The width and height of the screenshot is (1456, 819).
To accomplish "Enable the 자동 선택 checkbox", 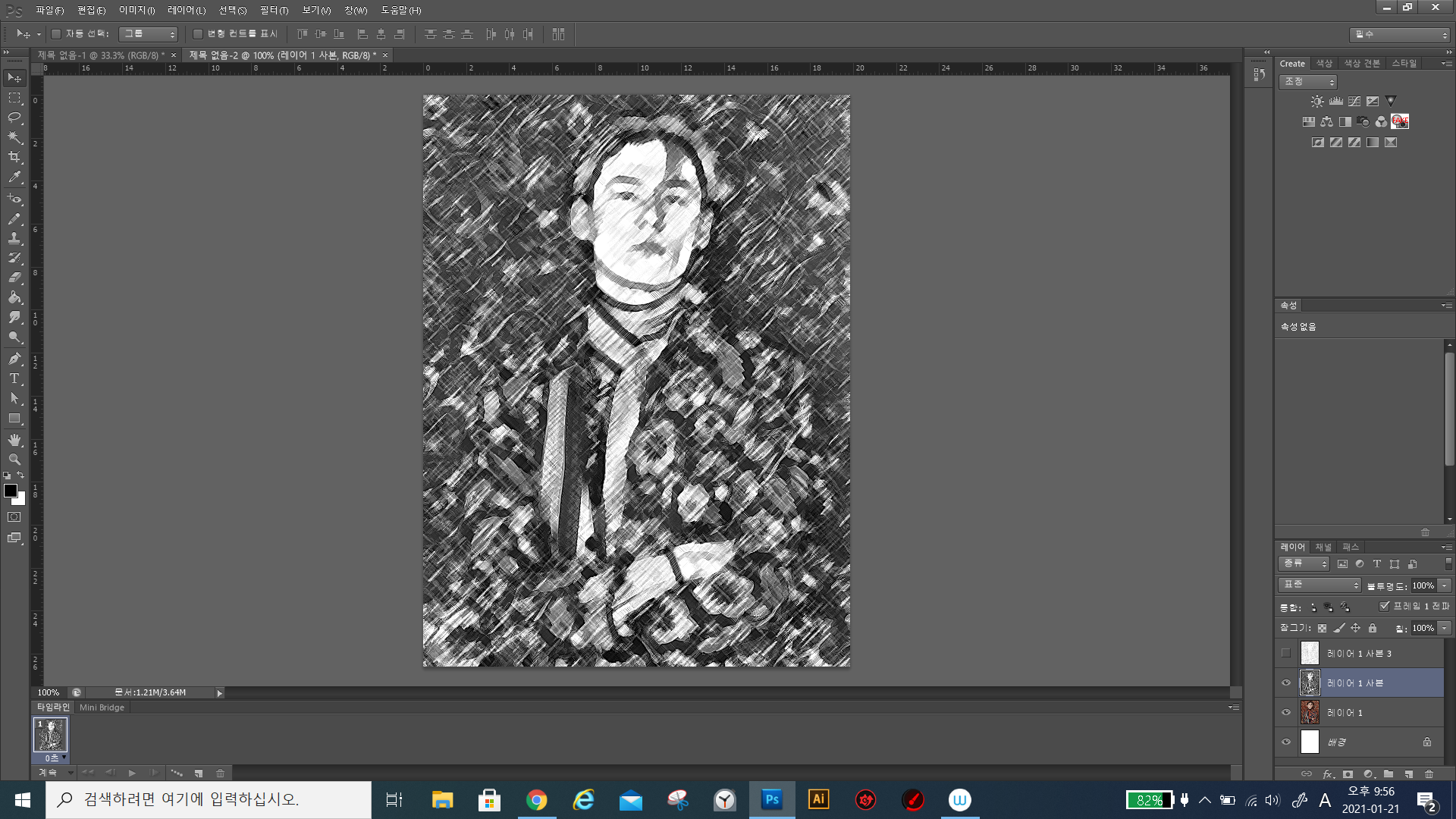I will click(x=56, y=34).
